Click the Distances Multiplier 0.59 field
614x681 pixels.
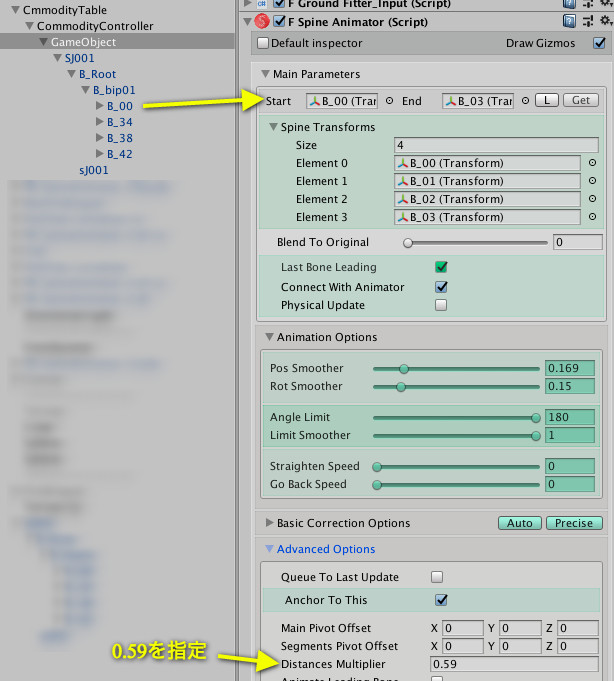click(x=514, y=664)
